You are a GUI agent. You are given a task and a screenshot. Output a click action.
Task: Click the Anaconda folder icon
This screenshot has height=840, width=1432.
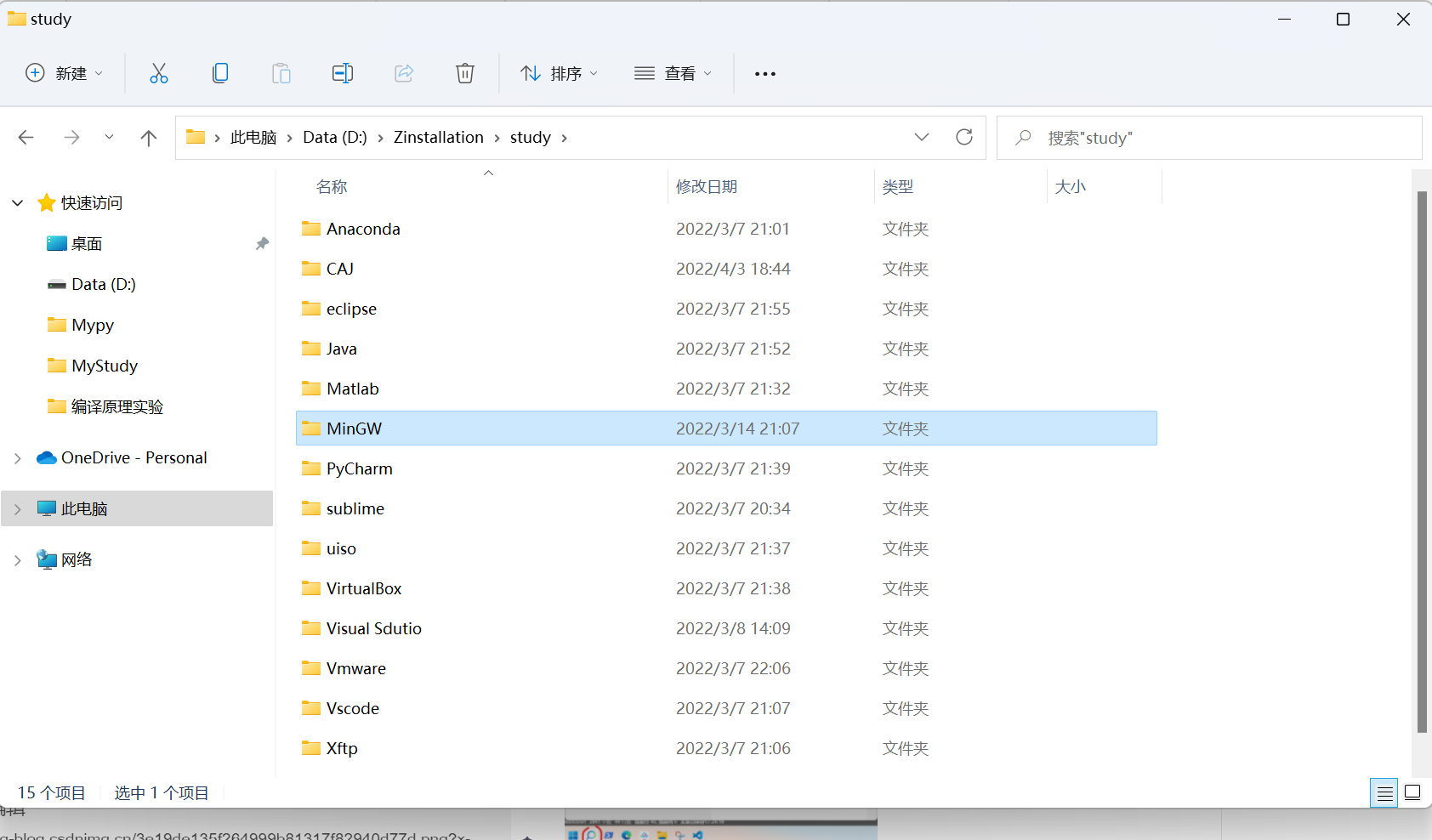click(x=311, y=229)
